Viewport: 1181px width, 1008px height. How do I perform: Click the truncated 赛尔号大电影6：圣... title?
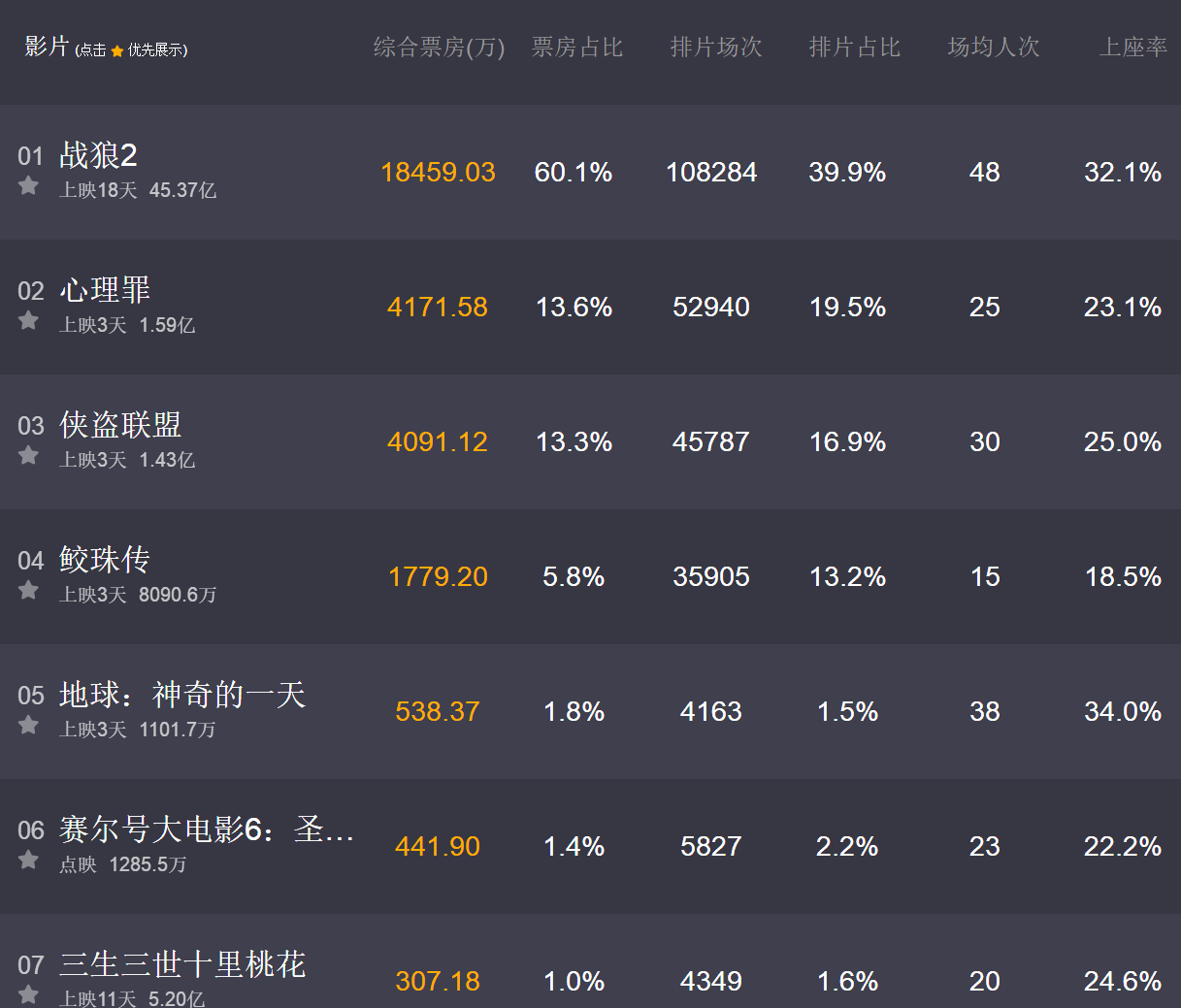click(x=206, y=829)
